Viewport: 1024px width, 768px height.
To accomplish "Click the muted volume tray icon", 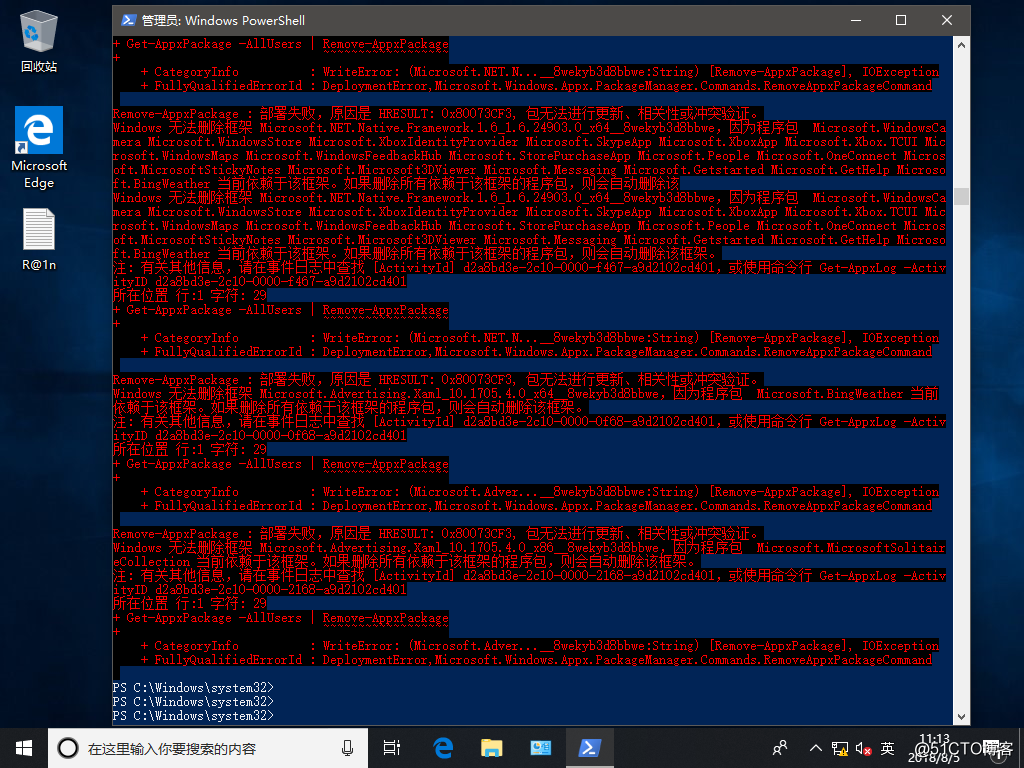I will click(863, 748).
